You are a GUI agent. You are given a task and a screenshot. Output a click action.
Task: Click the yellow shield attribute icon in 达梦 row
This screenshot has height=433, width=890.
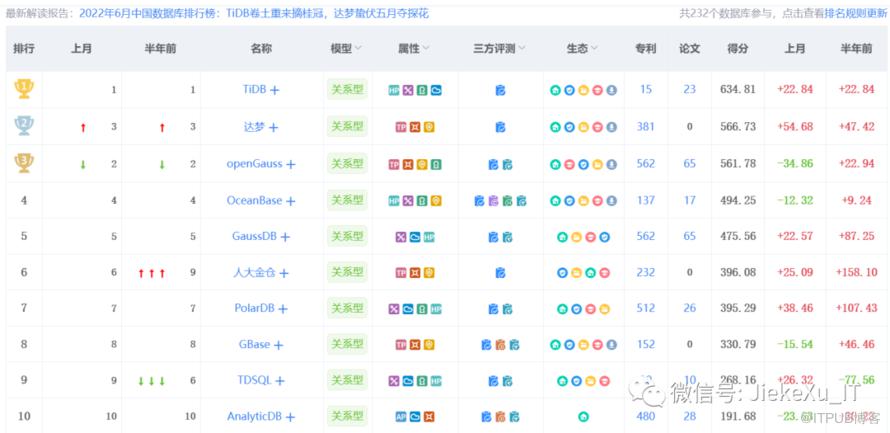click(429, 127)
